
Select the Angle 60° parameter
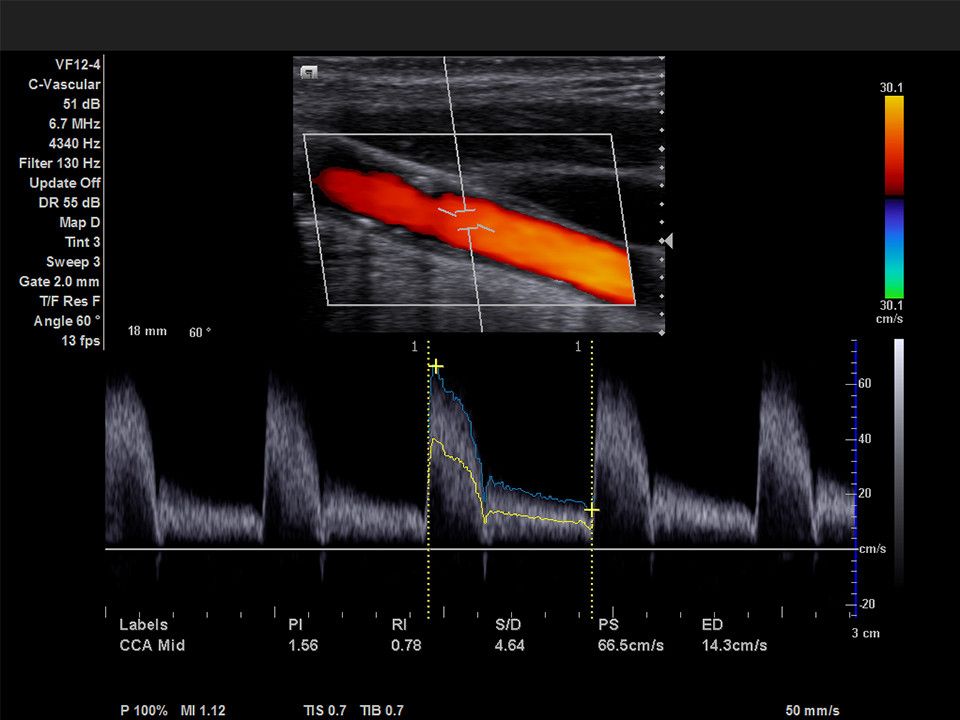[x=70, y=321]
